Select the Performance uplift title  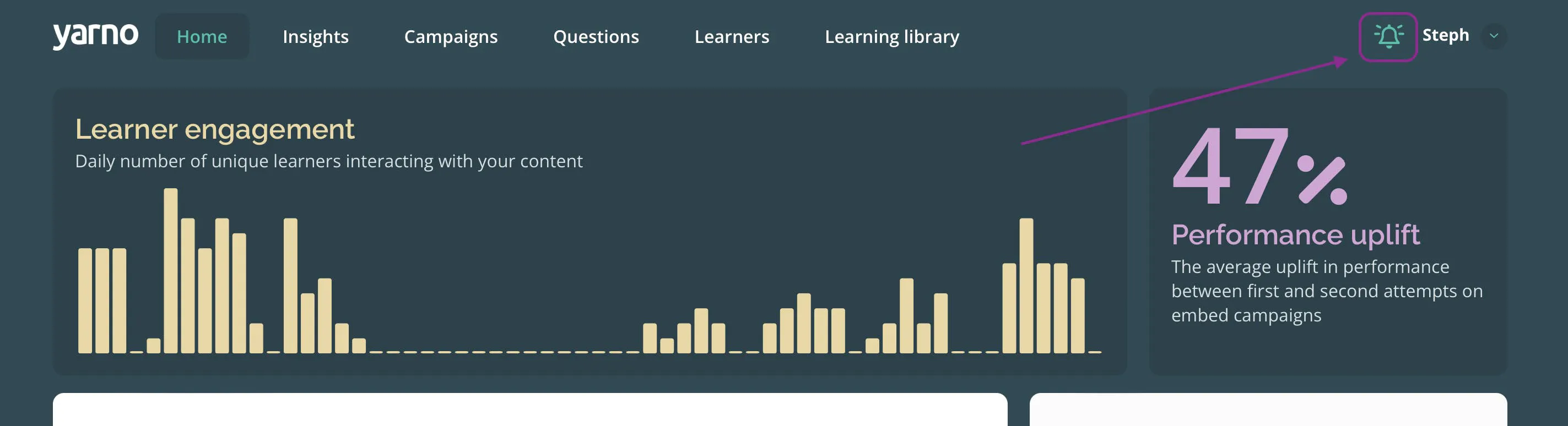point(1295,234)
